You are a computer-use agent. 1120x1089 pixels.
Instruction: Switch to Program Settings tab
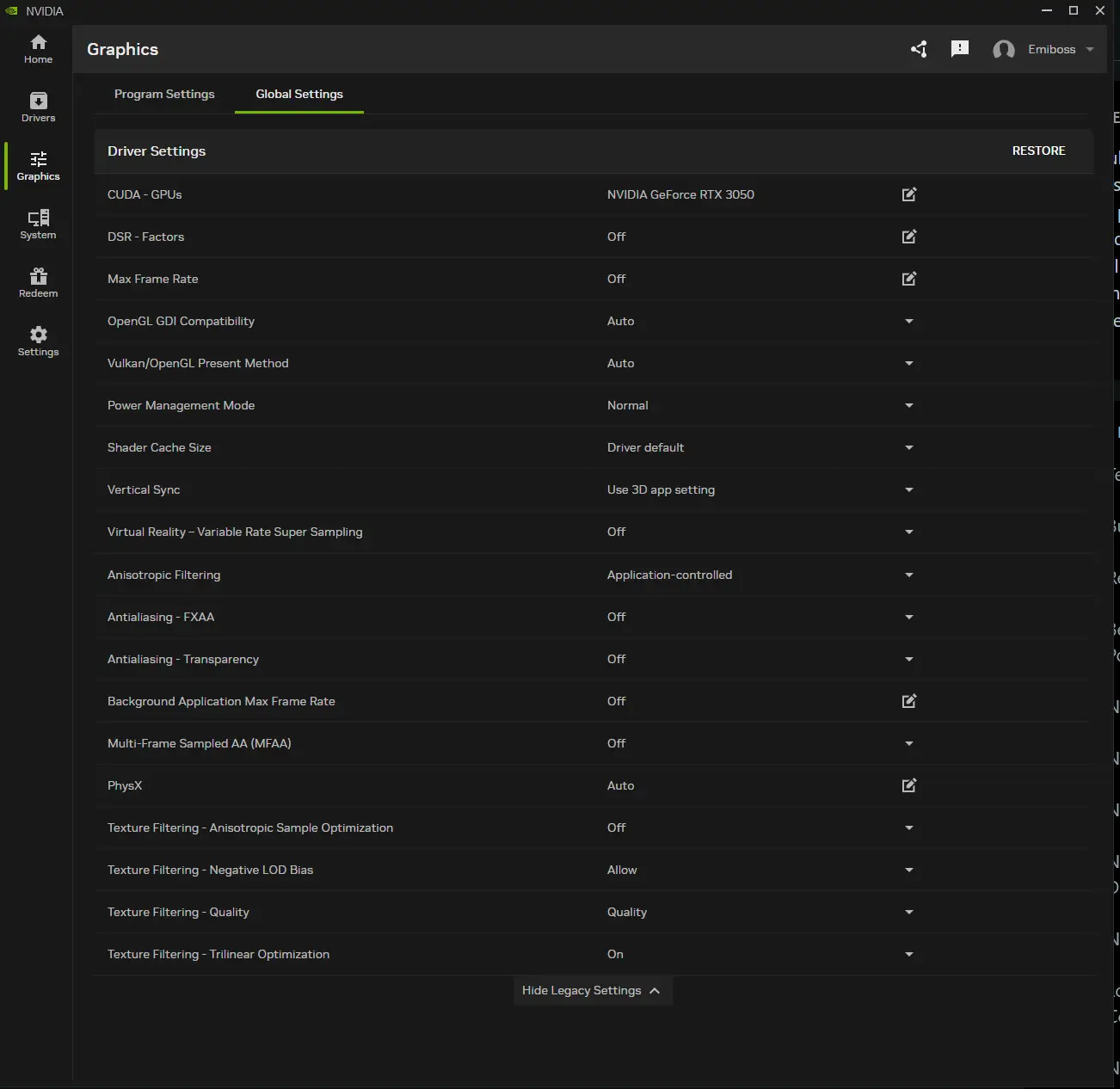[164, 94]
